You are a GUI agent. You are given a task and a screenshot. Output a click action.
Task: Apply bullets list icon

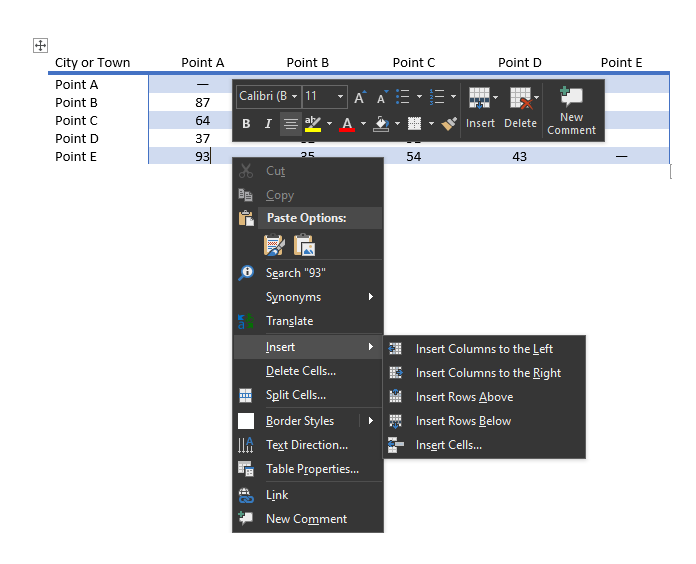[x=403, y=97]
